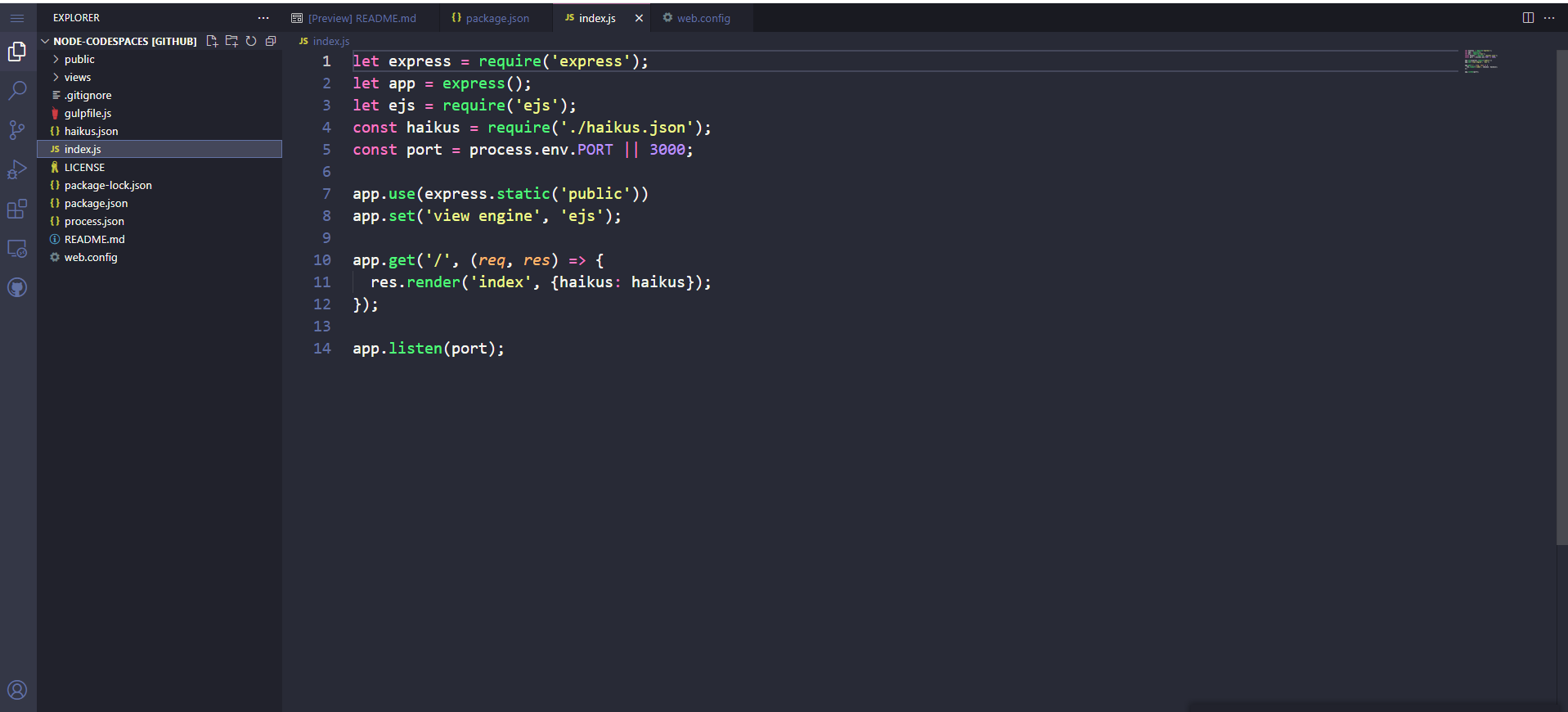Click the './haikus.json' string in code
This screenshot has height=712, width=1568.
(627, 128)
